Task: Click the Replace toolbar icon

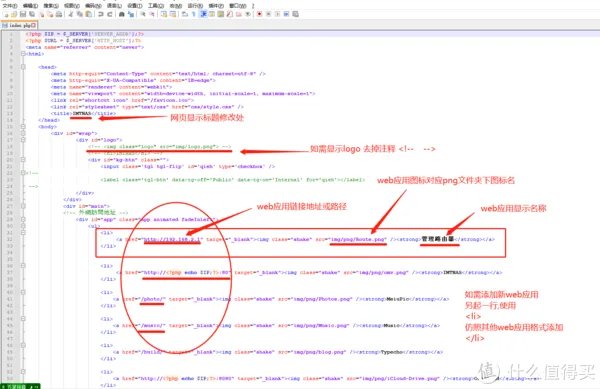Action: click(x=131, y=14)
